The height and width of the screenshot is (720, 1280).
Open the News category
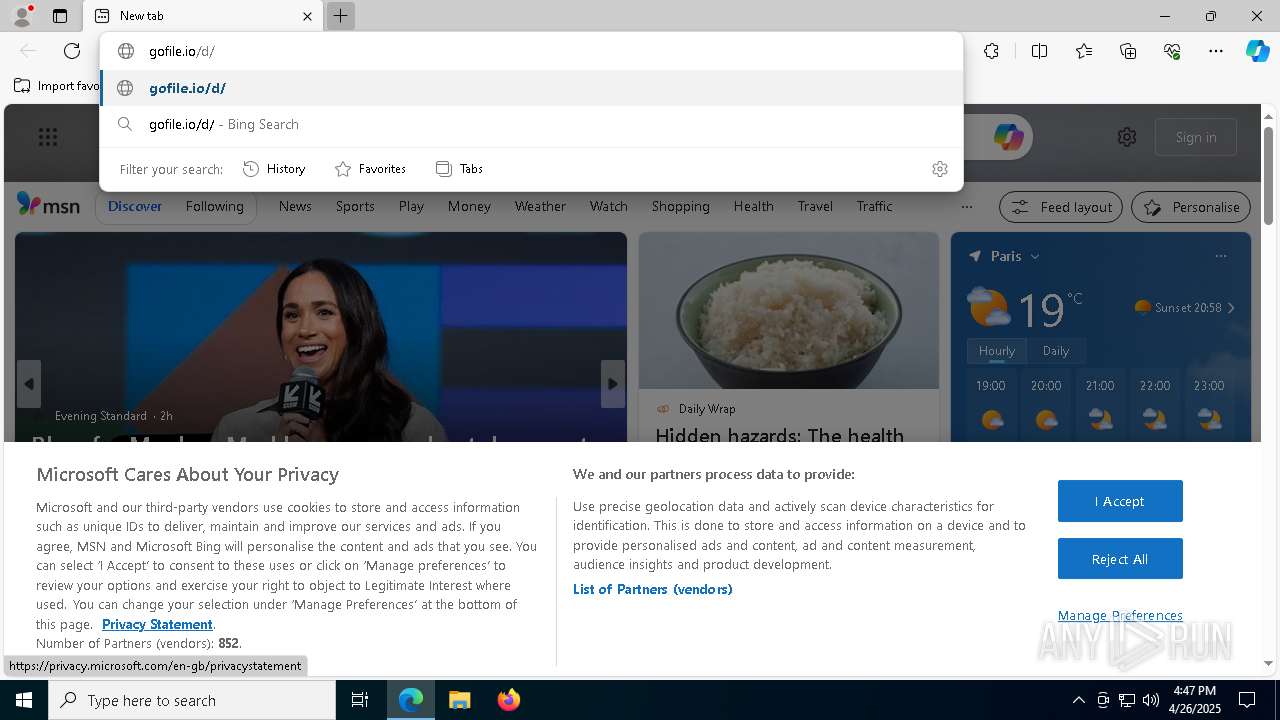295,206
